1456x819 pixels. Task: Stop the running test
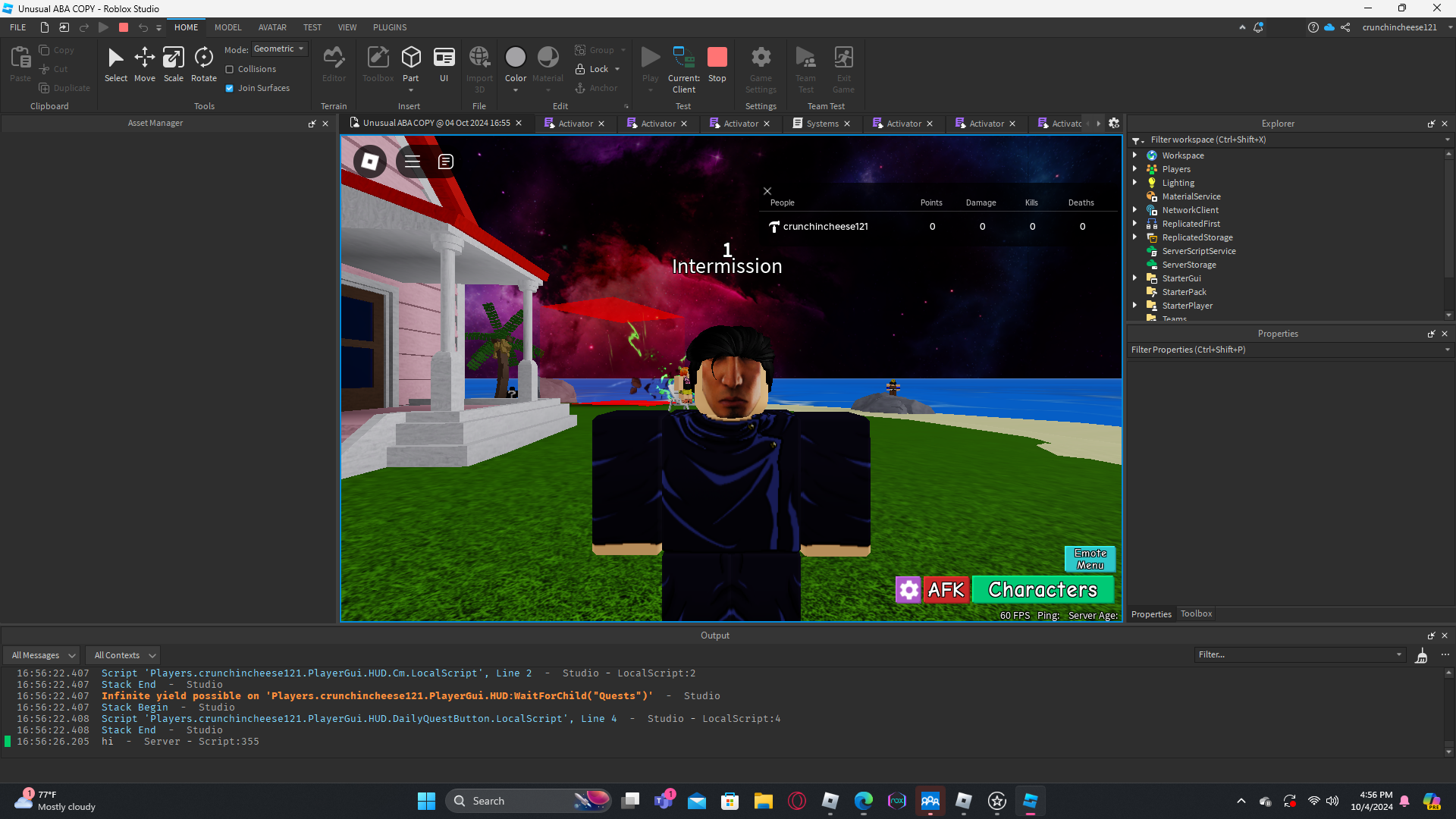pos(717,64)
